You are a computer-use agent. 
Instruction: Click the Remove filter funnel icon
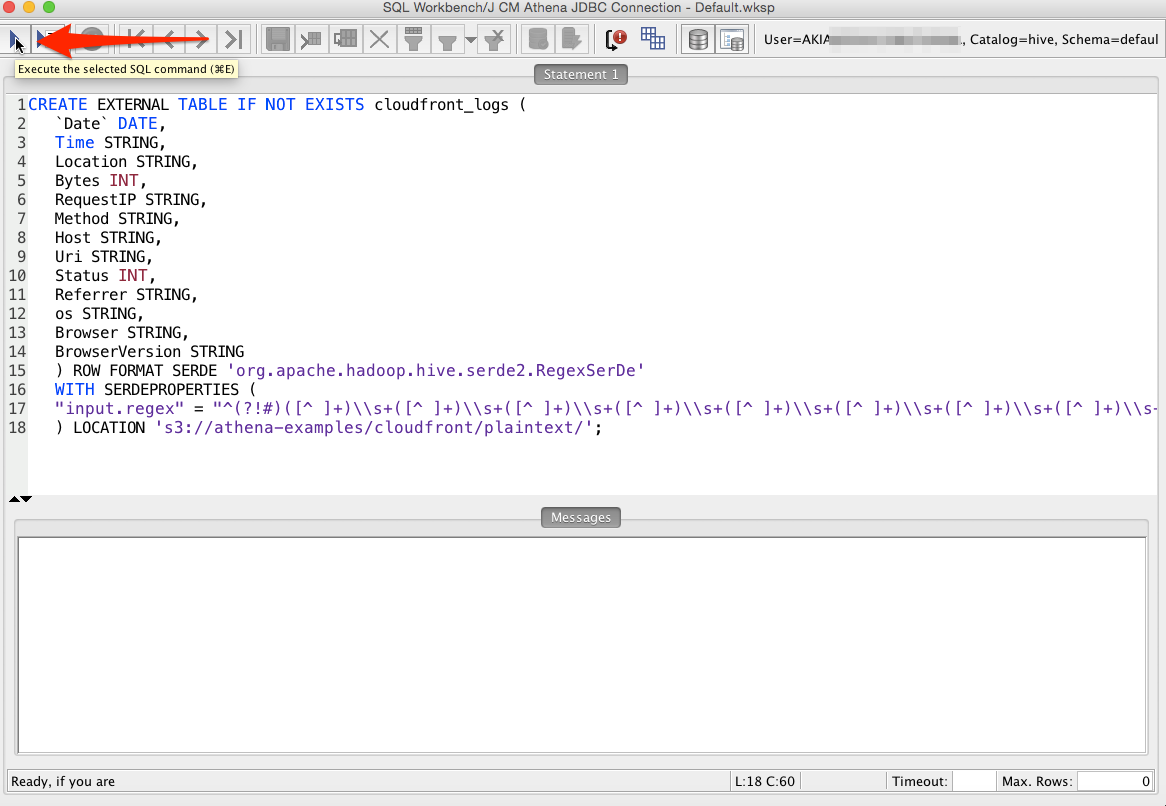coord(494,39)
